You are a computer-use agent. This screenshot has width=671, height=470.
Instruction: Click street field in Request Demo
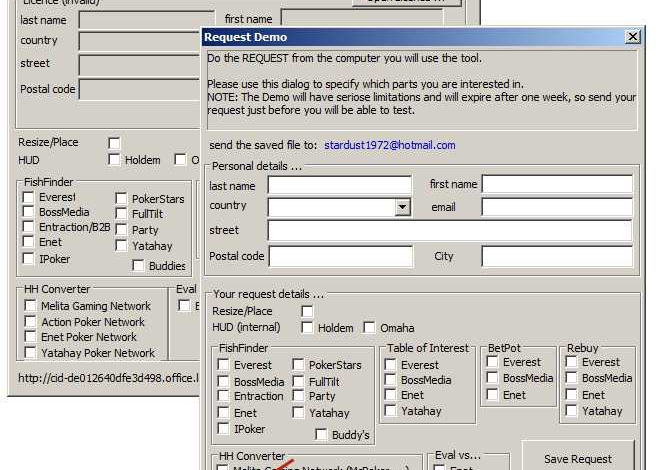click(449, 230)
